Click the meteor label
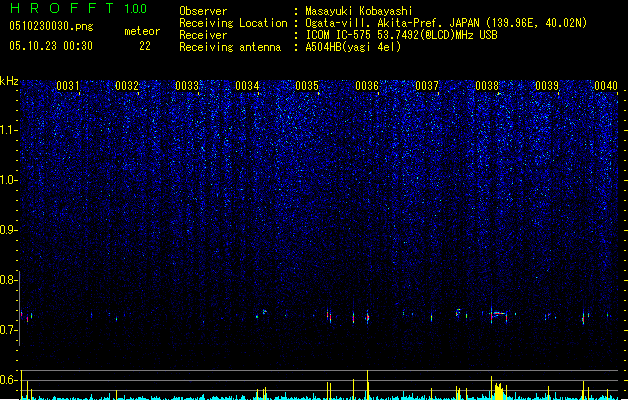 [x=142, y=31]
